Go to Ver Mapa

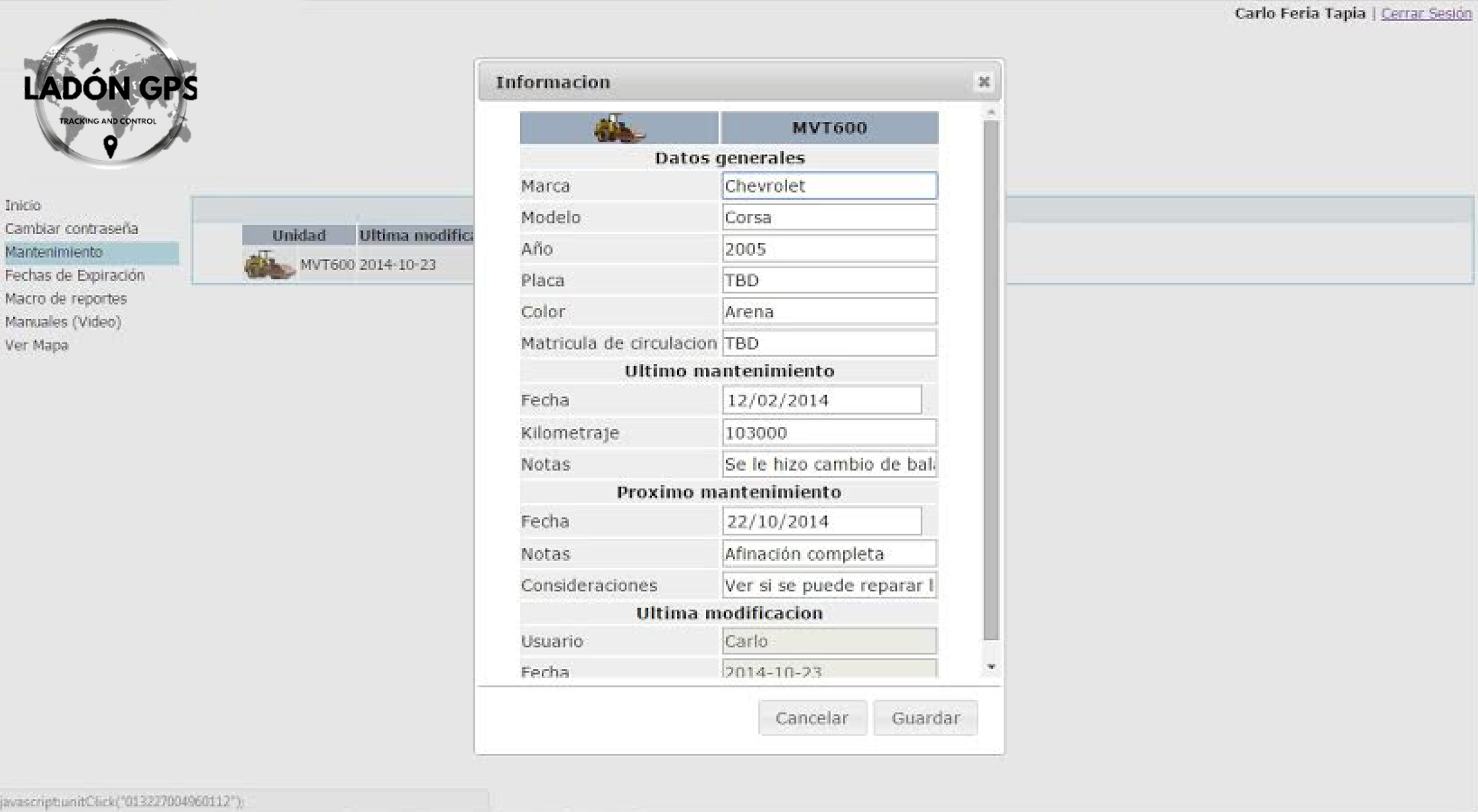[37, 345]
